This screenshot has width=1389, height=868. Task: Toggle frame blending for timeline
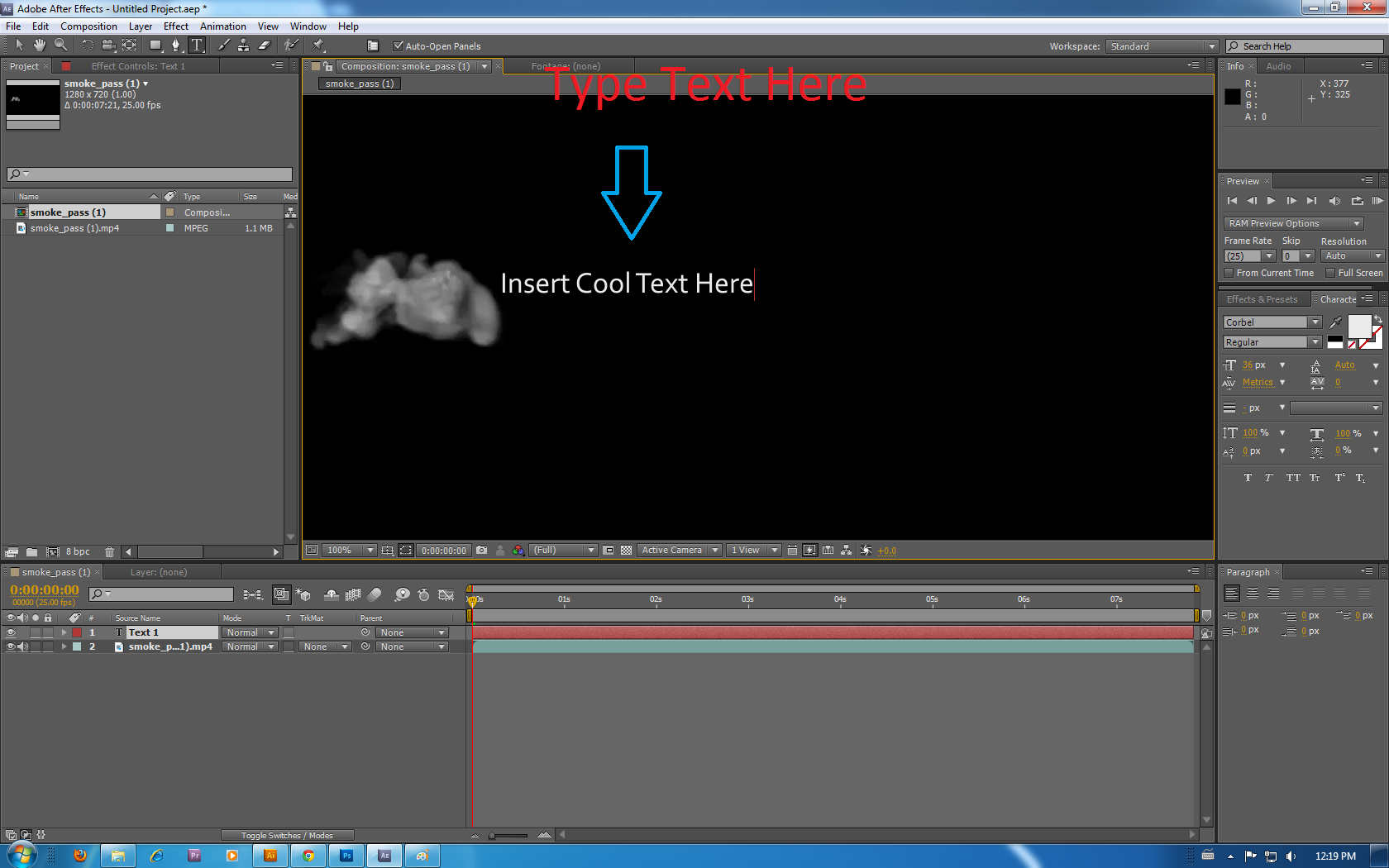click(353, 594)
